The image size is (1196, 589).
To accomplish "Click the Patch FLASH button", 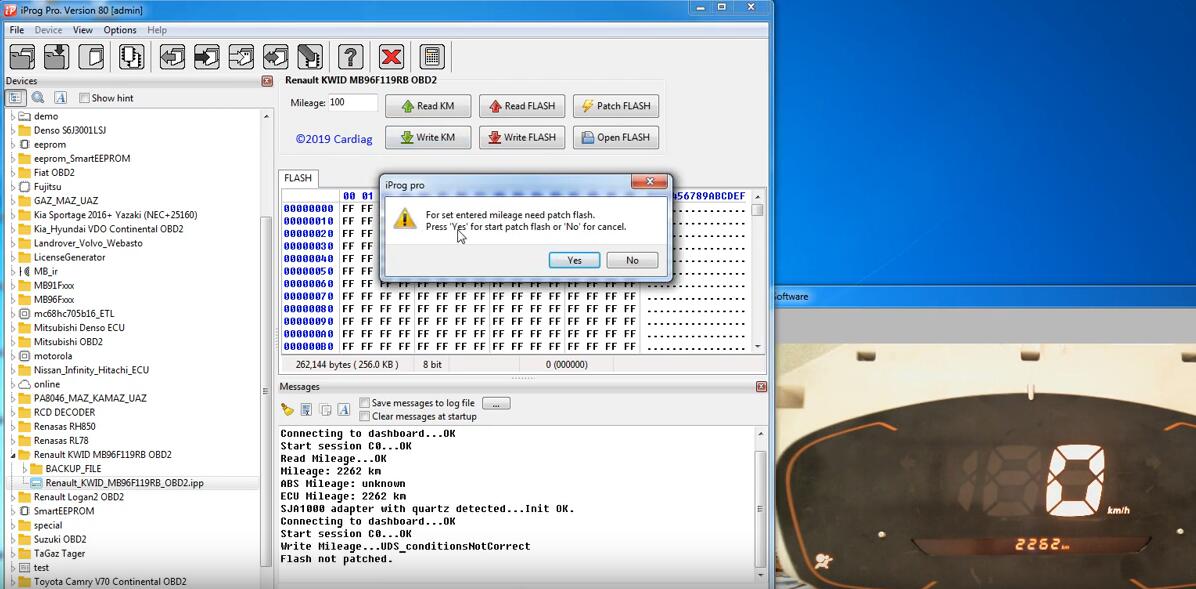I will [616, 106].
